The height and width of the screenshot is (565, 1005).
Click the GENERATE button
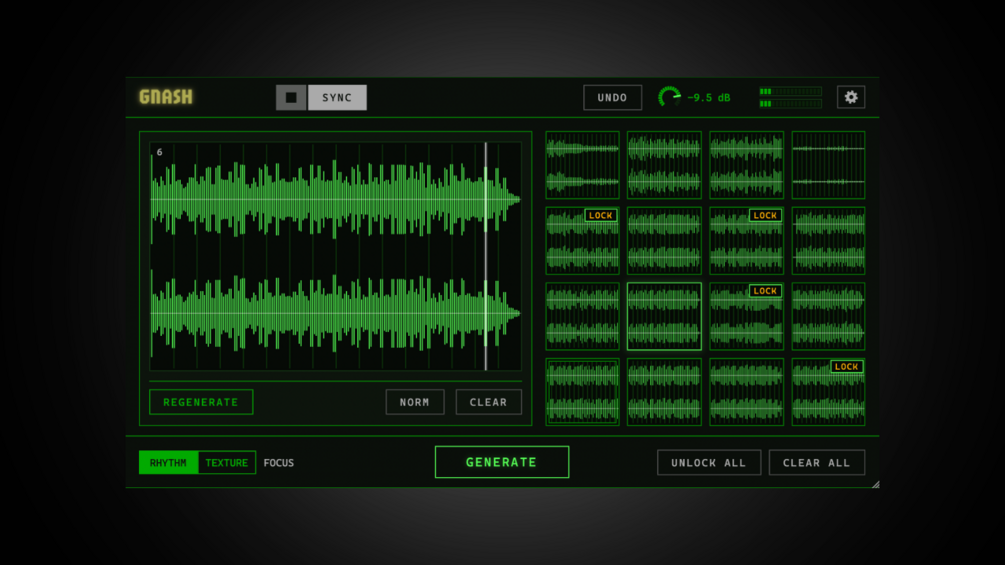(x=501, y=462)
